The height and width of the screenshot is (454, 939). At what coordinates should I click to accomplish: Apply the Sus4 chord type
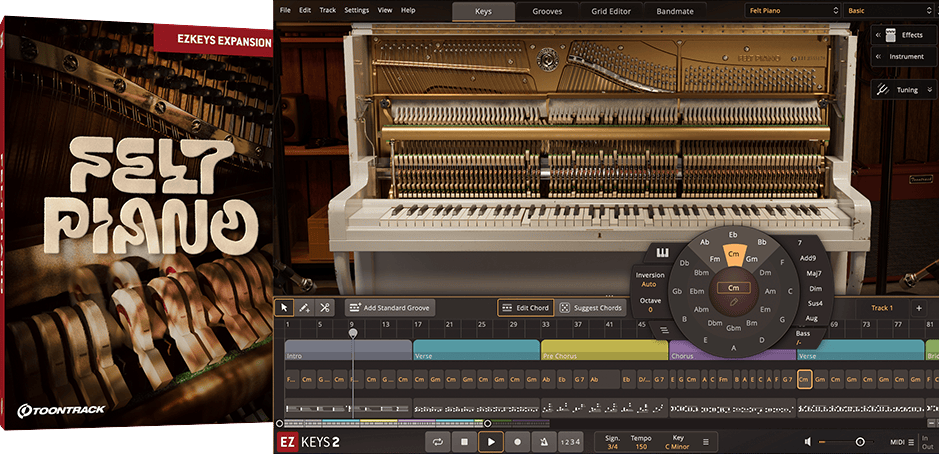[815, 303]
